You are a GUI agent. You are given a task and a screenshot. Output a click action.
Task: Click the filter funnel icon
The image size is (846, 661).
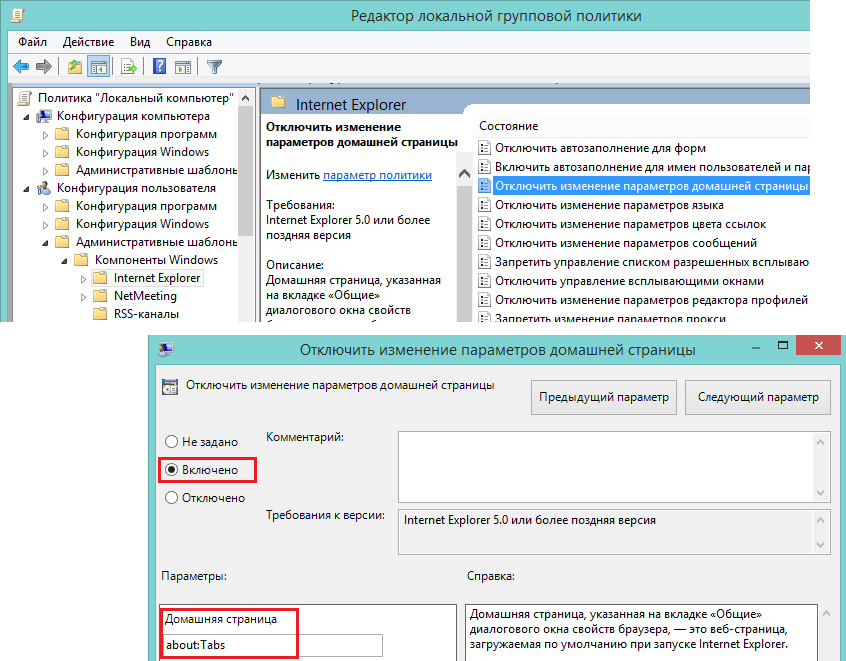pos(214,67)
